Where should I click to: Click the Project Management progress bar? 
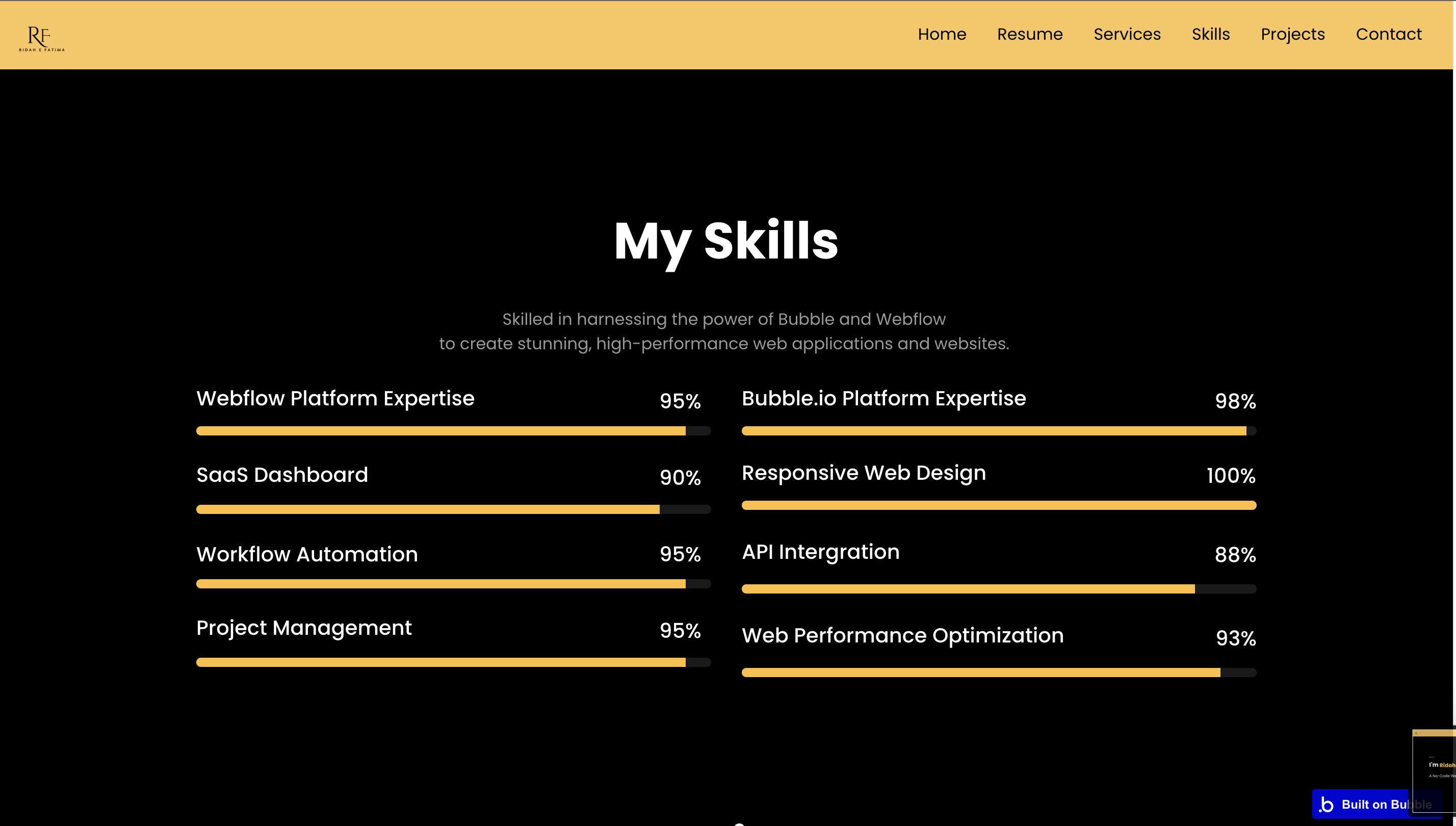click(453, 662)
